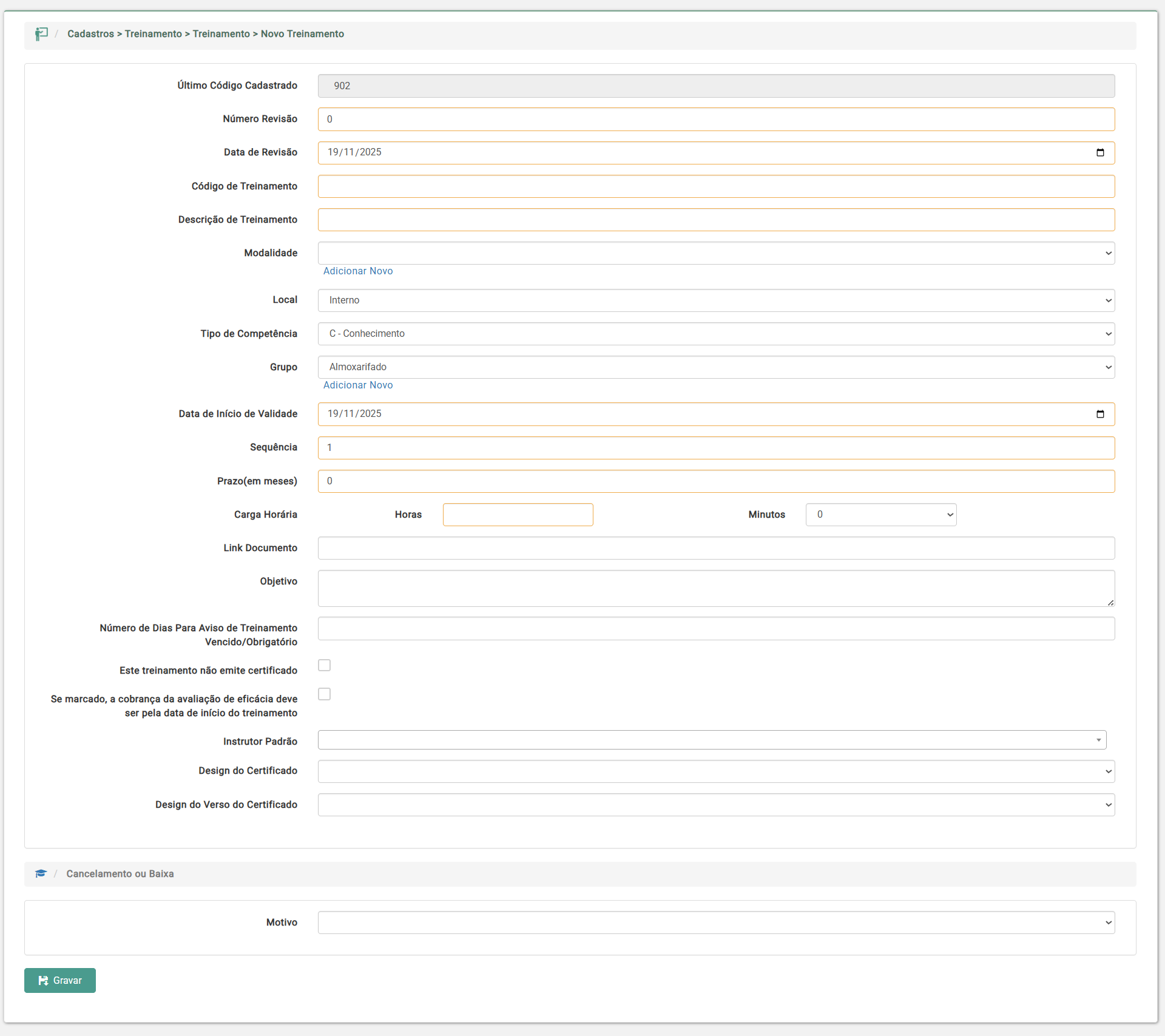Open the Tipo de Competência dropdown

pos(716,334)
